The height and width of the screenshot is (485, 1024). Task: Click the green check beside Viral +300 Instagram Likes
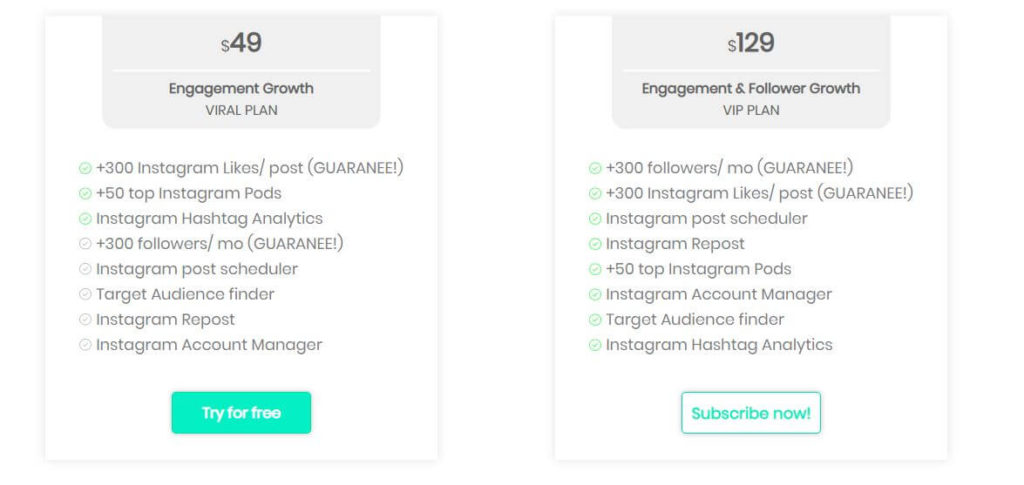[85, 168]
